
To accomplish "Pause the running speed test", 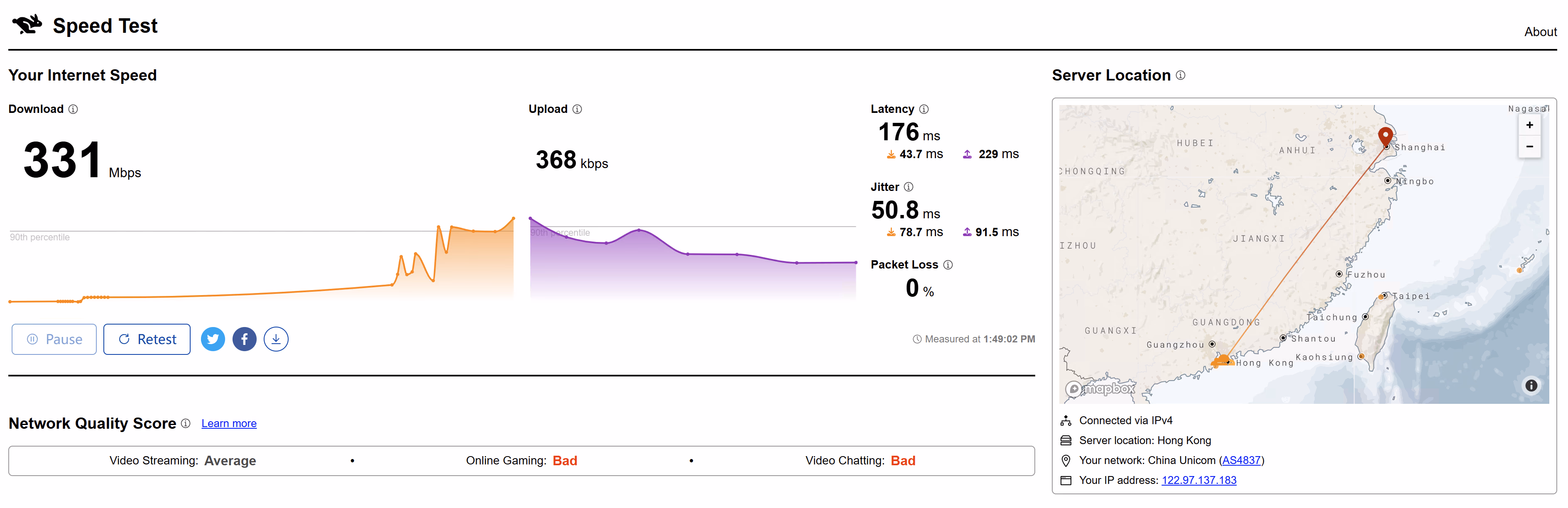I will [x=54, y=339].
